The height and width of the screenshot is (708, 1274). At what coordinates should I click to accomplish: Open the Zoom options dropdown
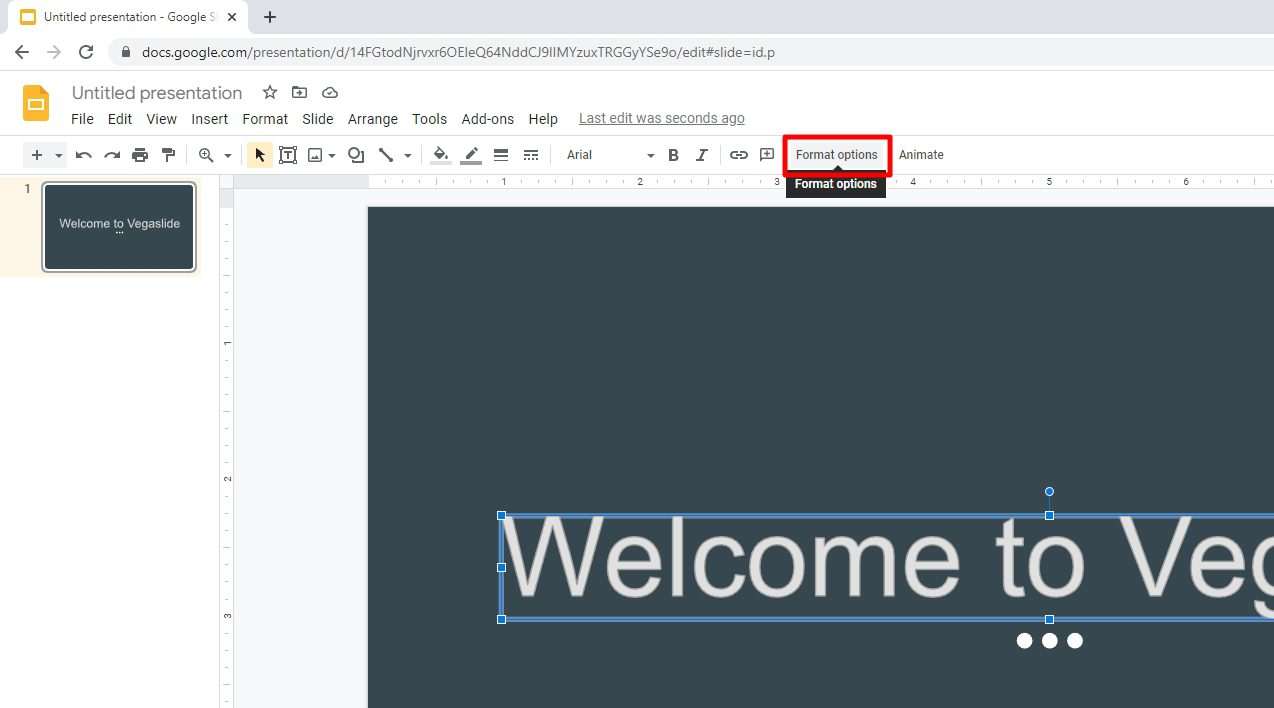pos(227,155)
